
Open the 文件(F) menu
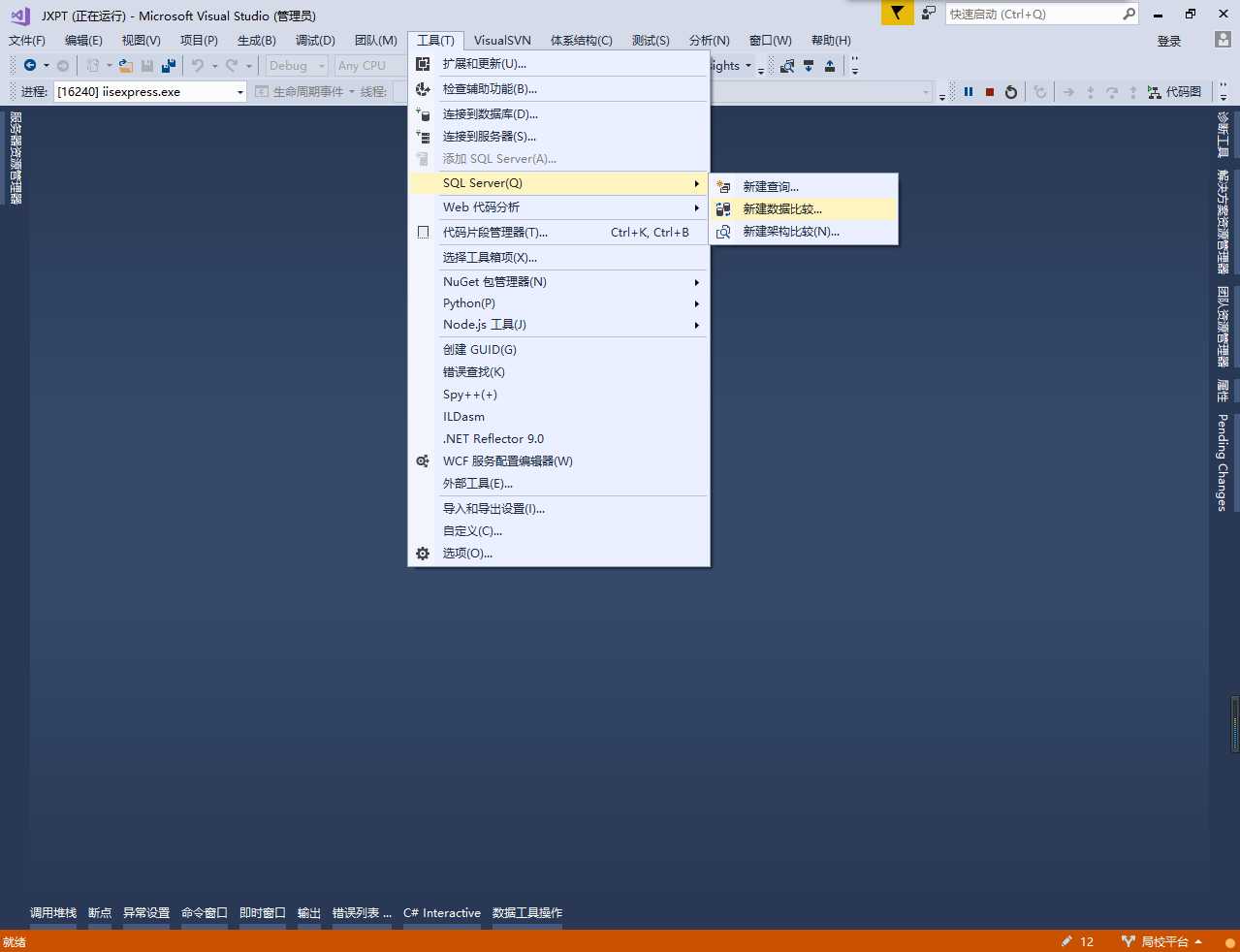pos(27,41)
